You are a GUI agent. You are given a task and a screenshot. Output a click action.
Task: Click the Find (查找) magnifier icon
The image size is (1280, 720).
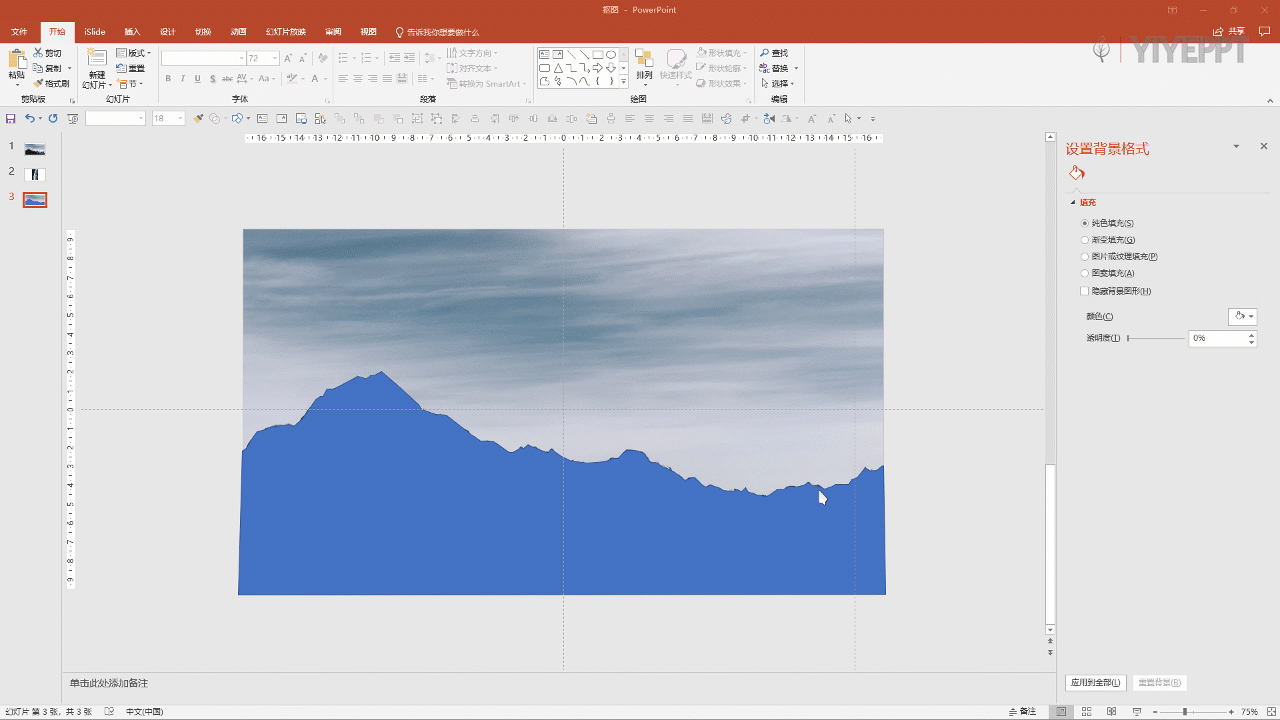point(765,53)
